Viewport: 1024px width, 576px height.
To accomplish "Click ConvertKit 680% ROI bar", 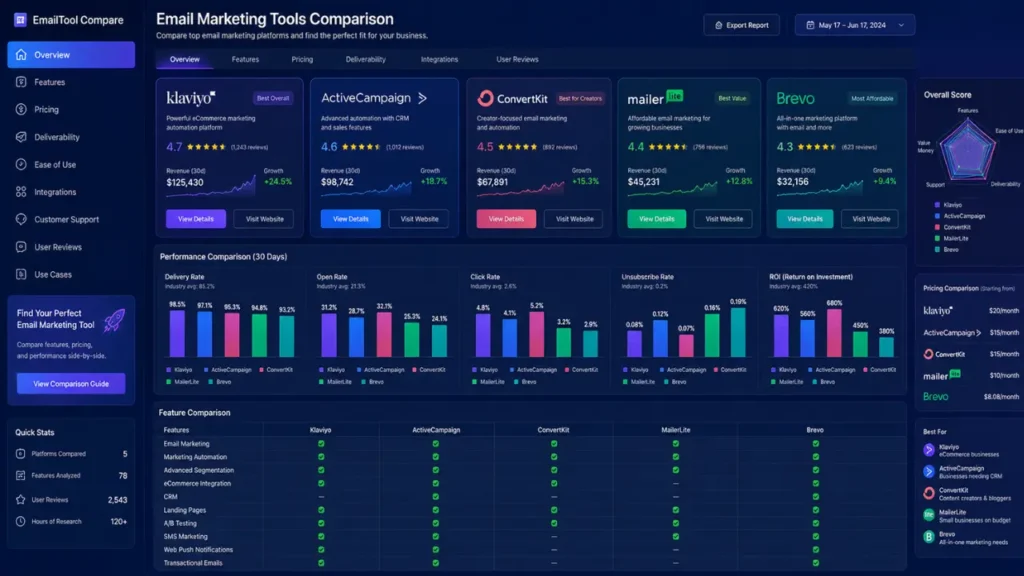I will tap(834, 332).
